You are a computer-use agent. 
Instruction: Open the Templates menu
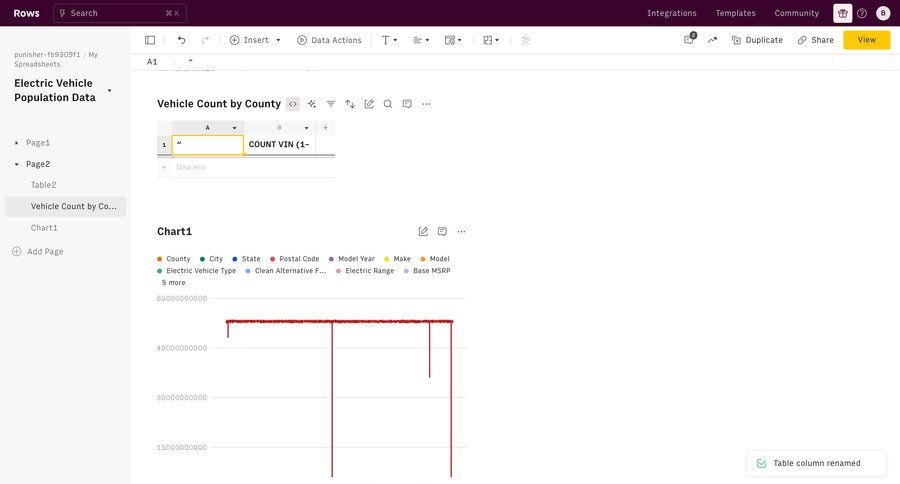735,13
